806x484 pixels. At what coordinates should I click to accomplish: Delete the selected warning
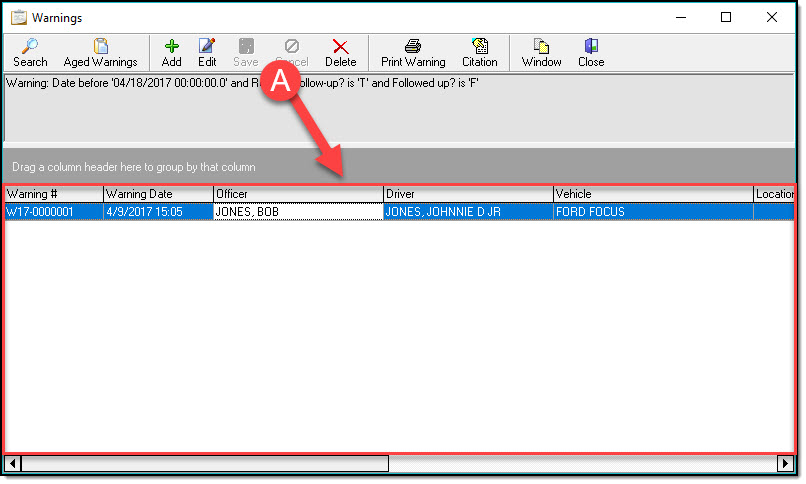pyautogui.click(x=340, y=46)
